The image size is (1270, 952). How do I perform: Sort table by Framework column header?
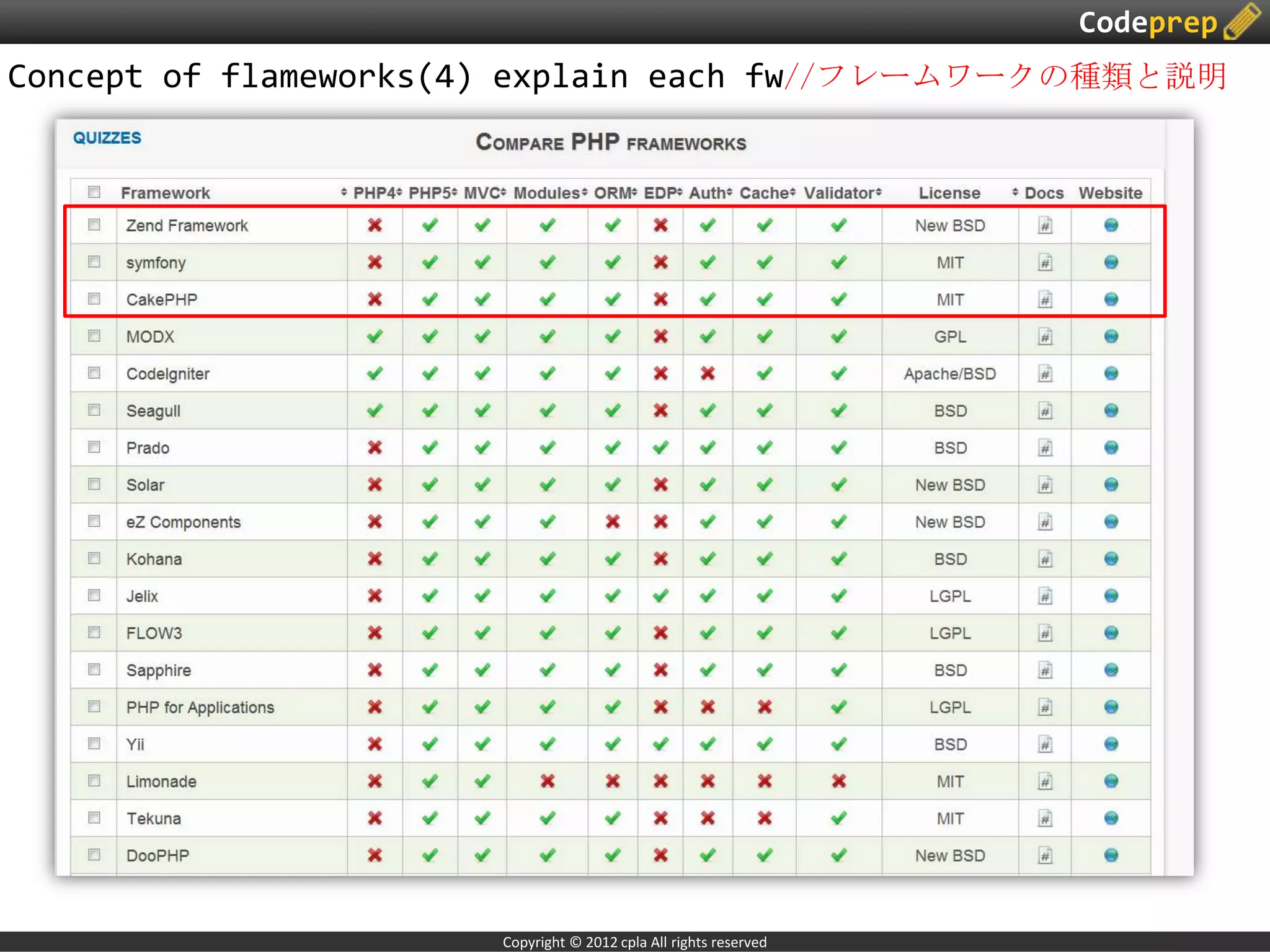click(166, 193)
